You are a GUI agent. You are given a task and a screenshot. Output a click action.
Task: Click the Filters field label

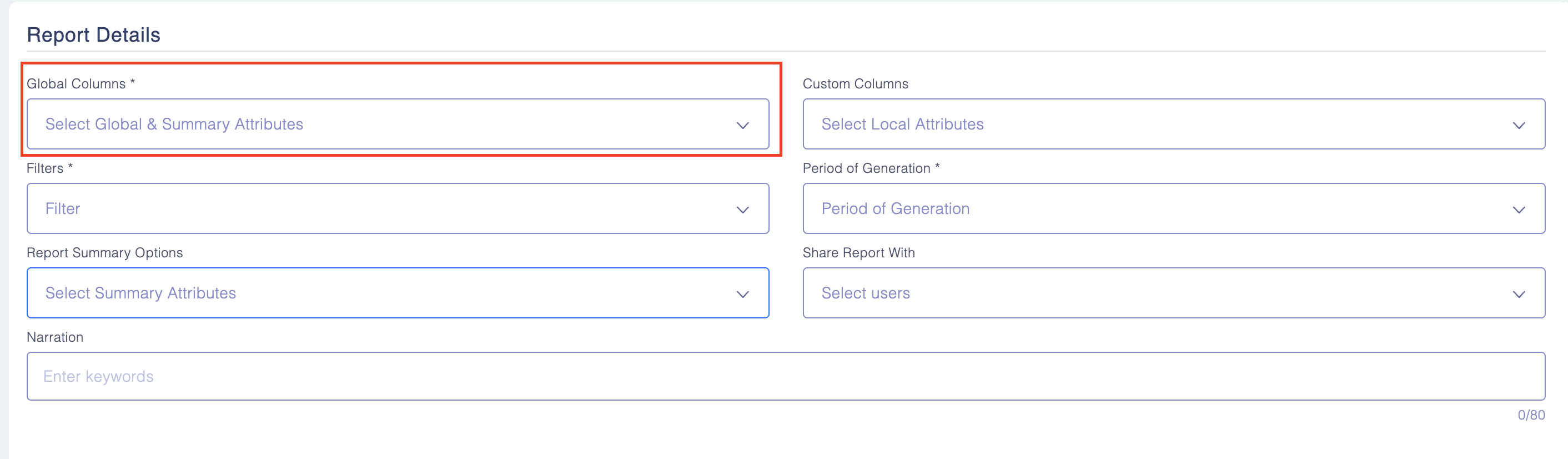[x=45, y=168]
